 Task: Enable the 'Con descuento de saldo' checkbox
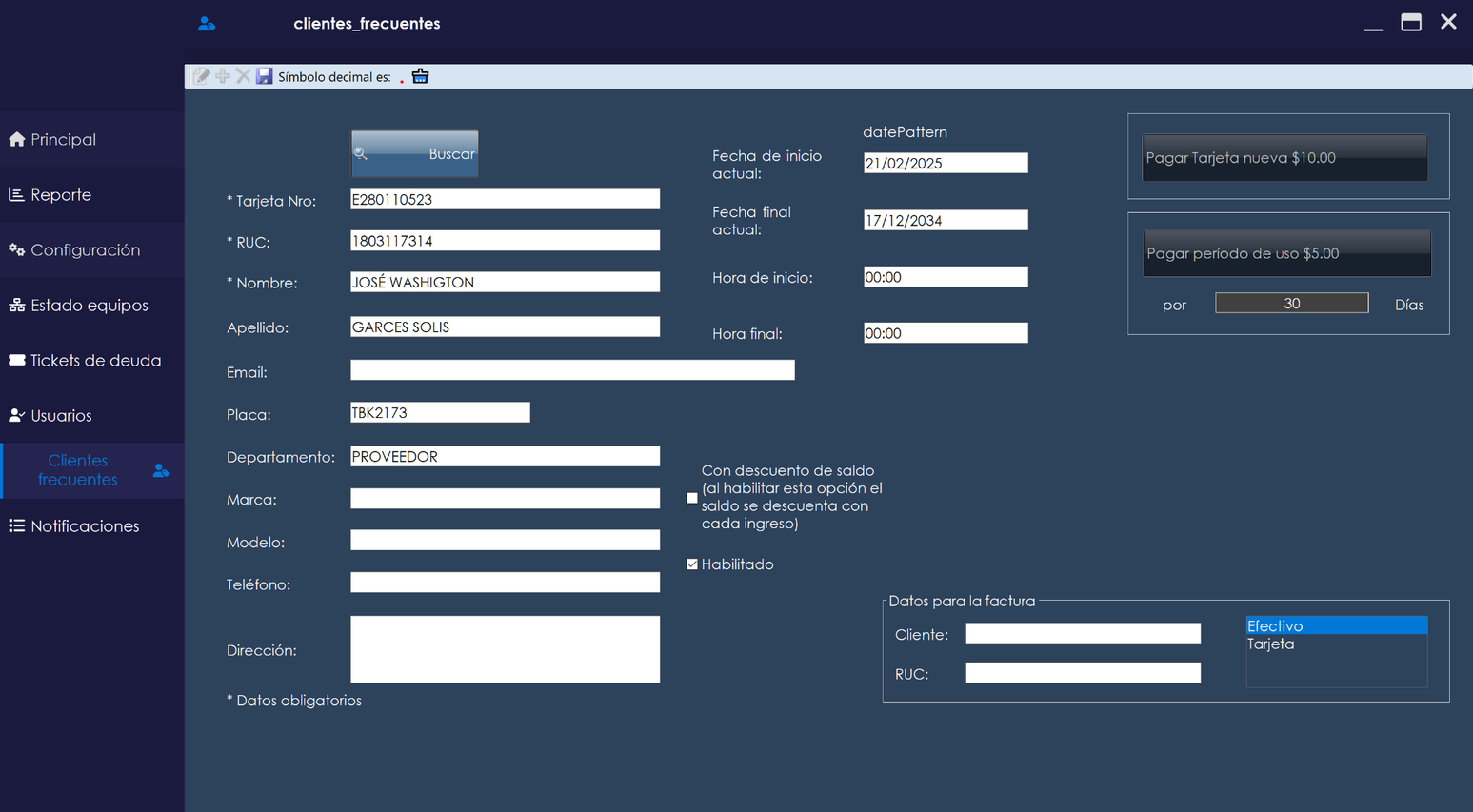coord(692,497)
